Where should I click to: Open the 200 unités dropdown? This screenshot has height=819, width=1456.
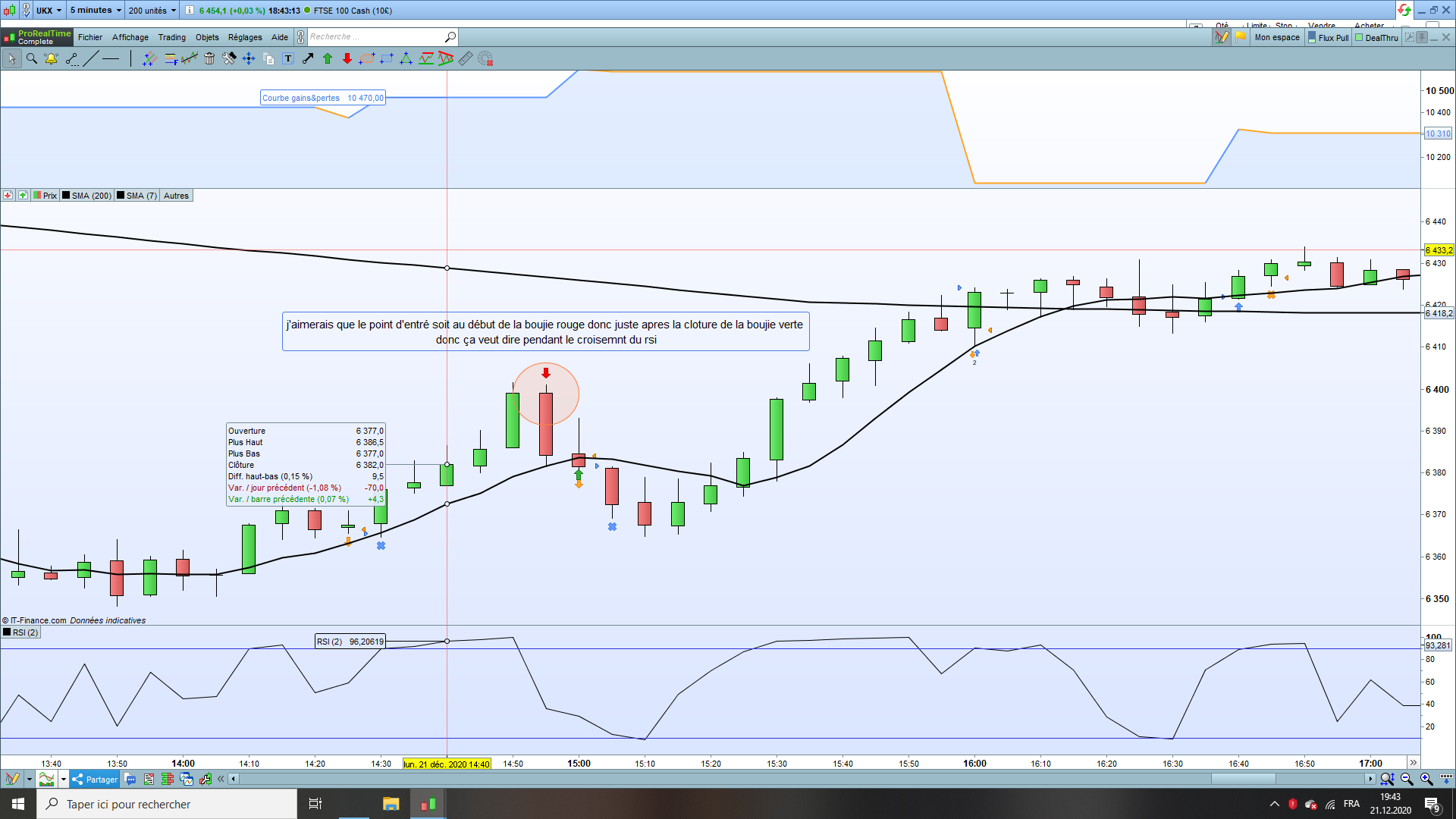(x=152, y=11)
